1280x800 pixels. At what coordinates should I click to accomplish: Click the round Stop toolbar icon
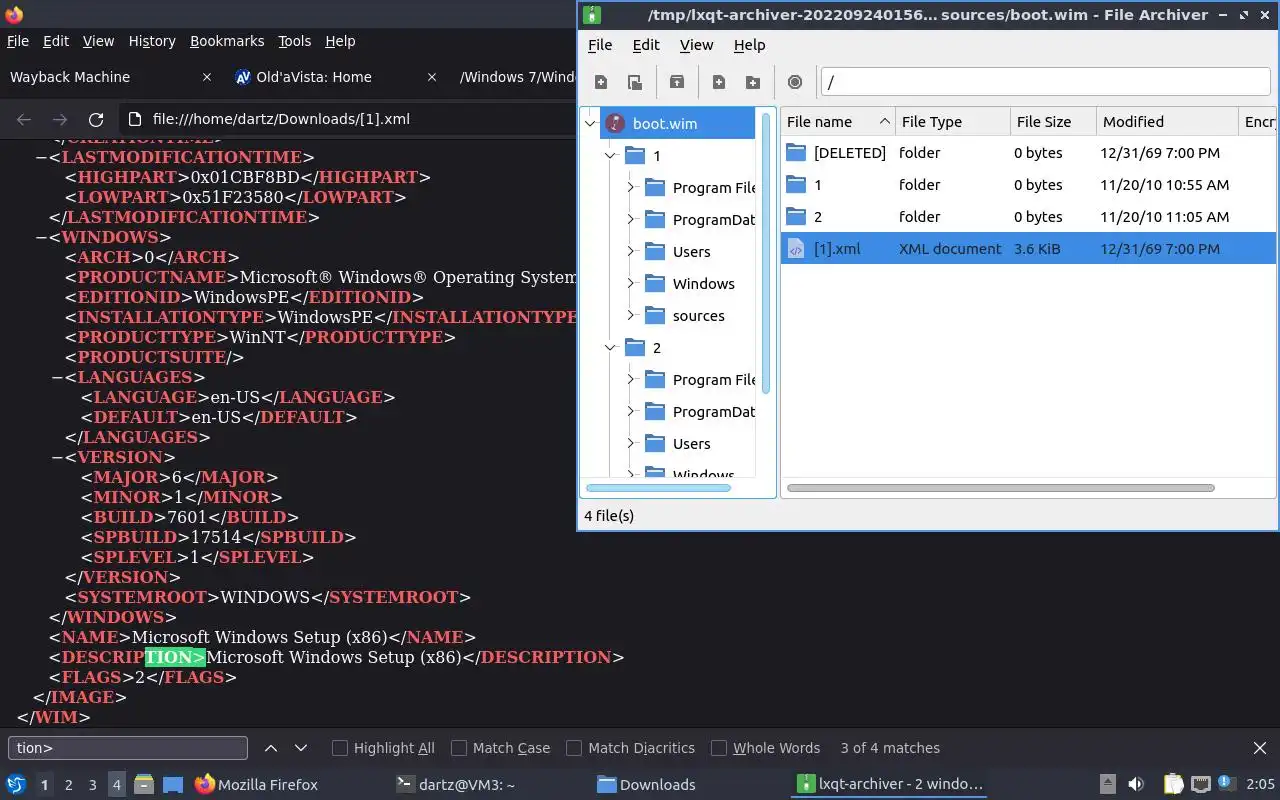point(795,82)
